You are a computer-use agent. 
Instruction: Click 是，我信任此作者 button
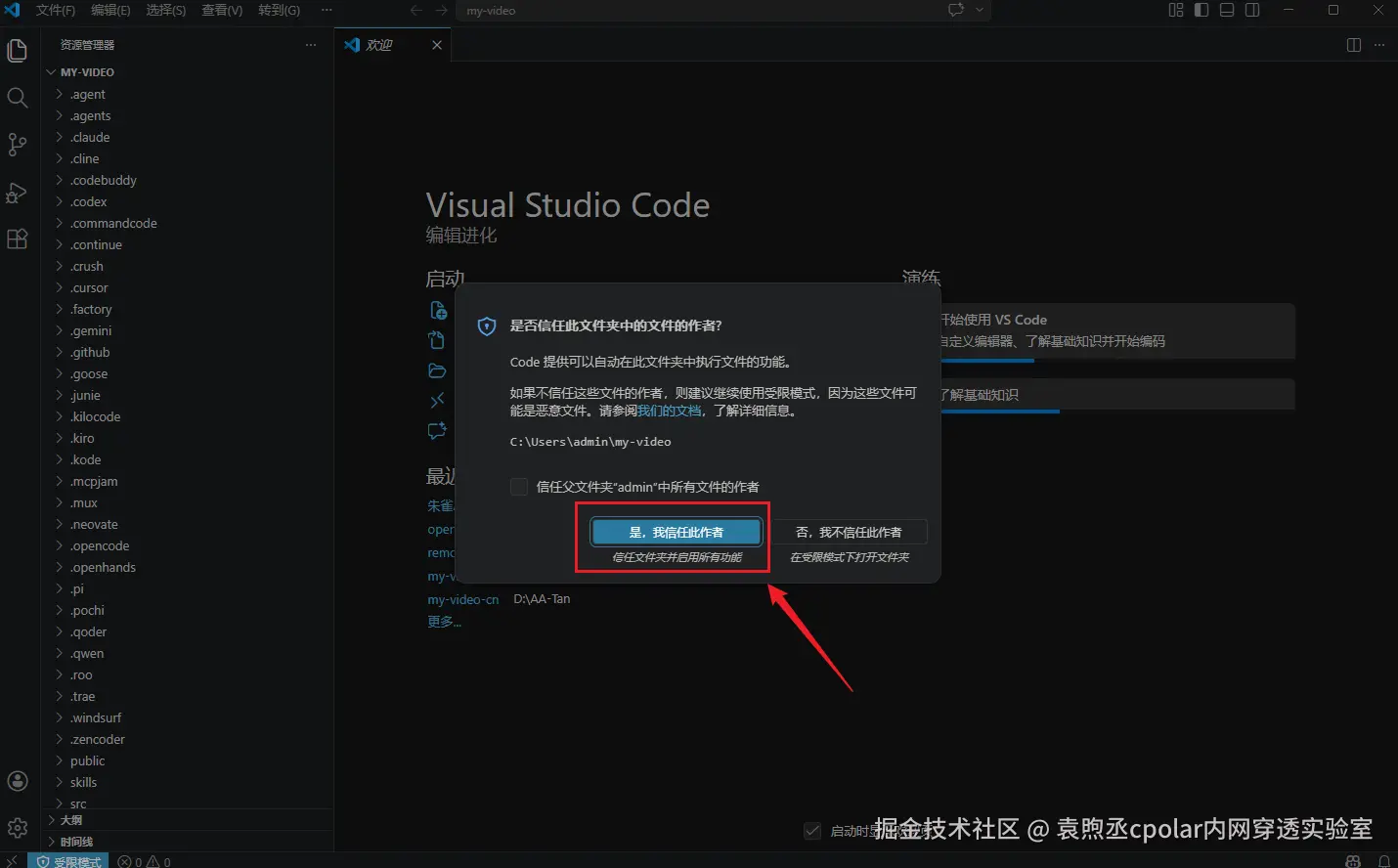point(677,532)
